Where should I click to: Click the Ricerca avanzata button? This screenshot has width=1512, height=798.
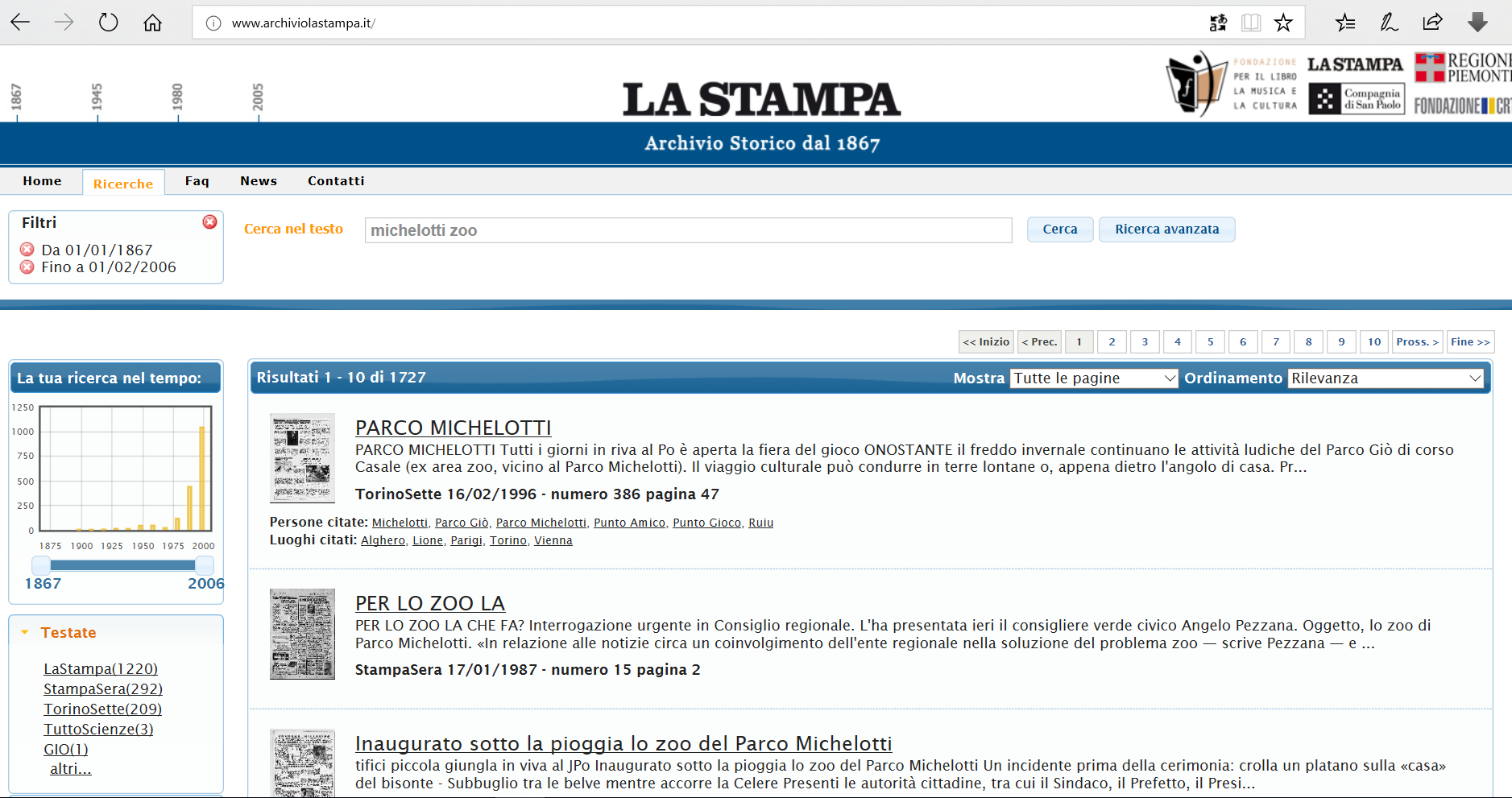pyautogui.click(x=1166, y=229)
